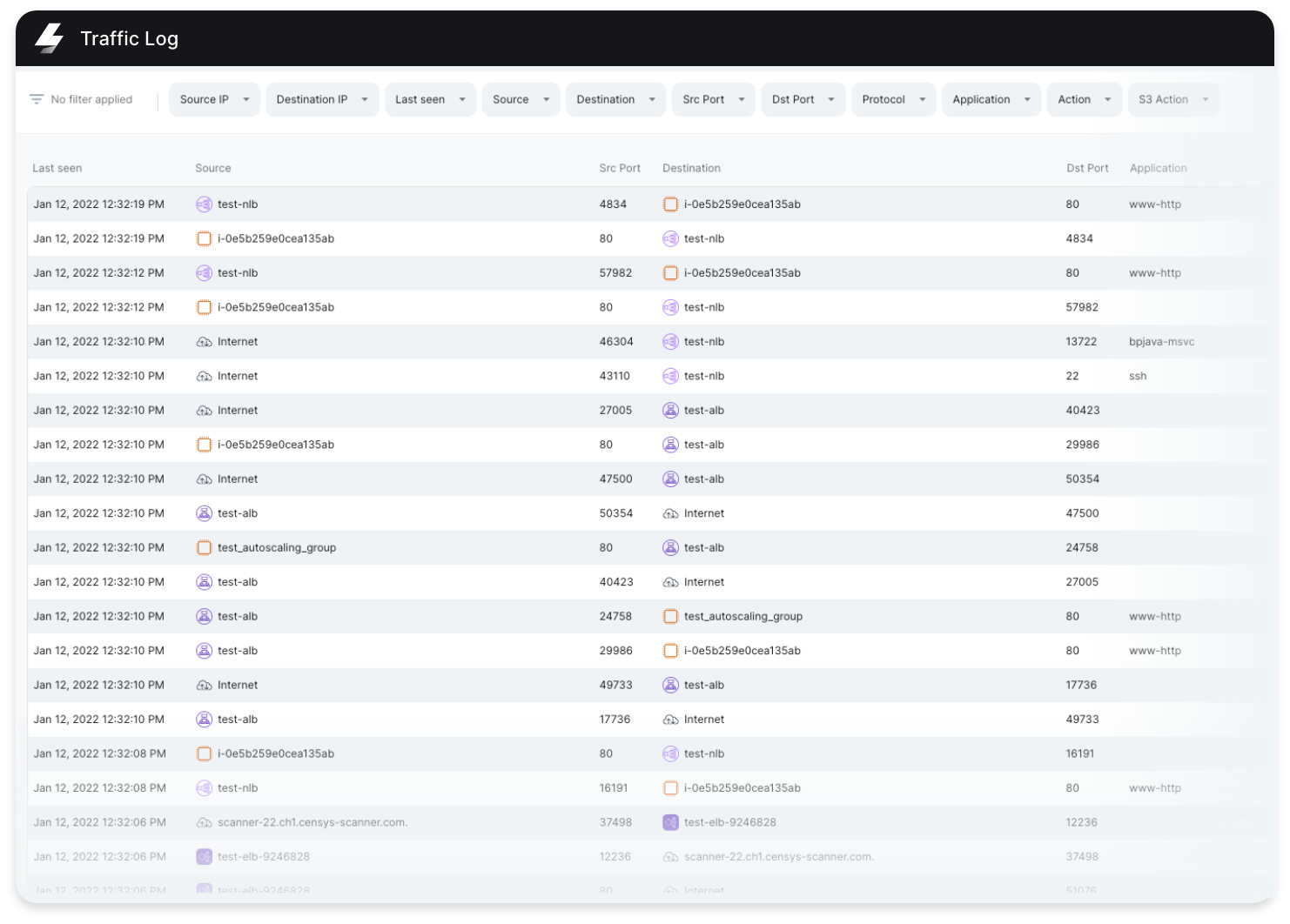Viewport: 1290px width, 924px height.
Task: Open the Application filter dropdown
Action: coord(991,99)
